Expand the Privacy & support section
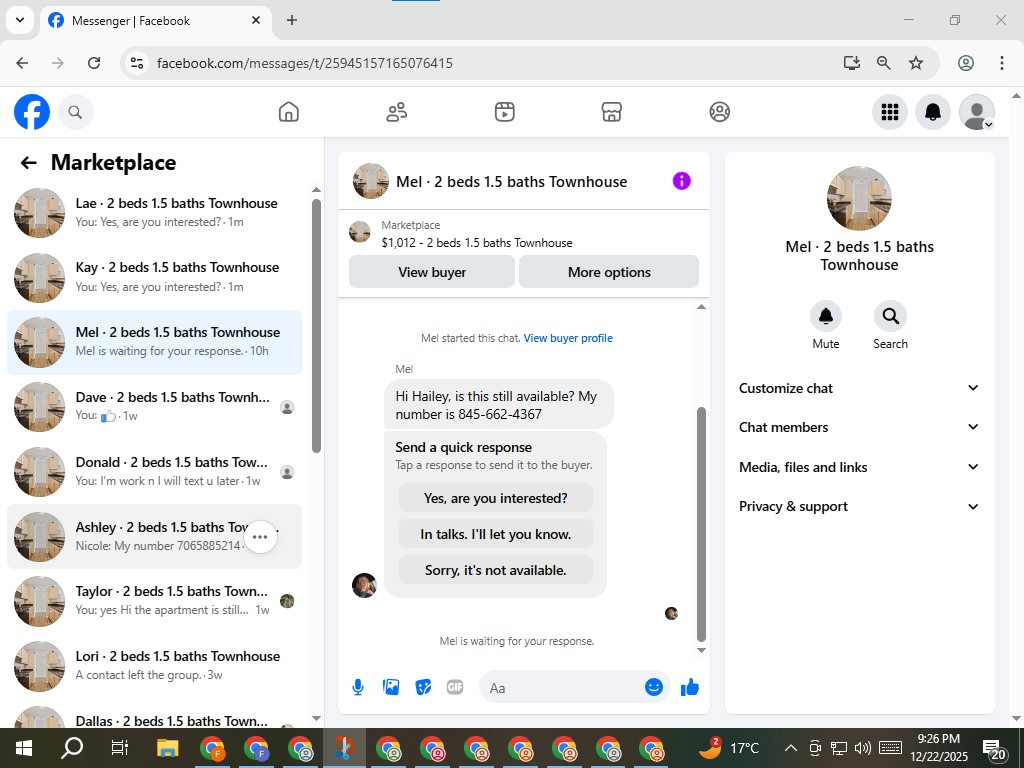This screenshot has width=1024, height=768. [x=859, y=506]
